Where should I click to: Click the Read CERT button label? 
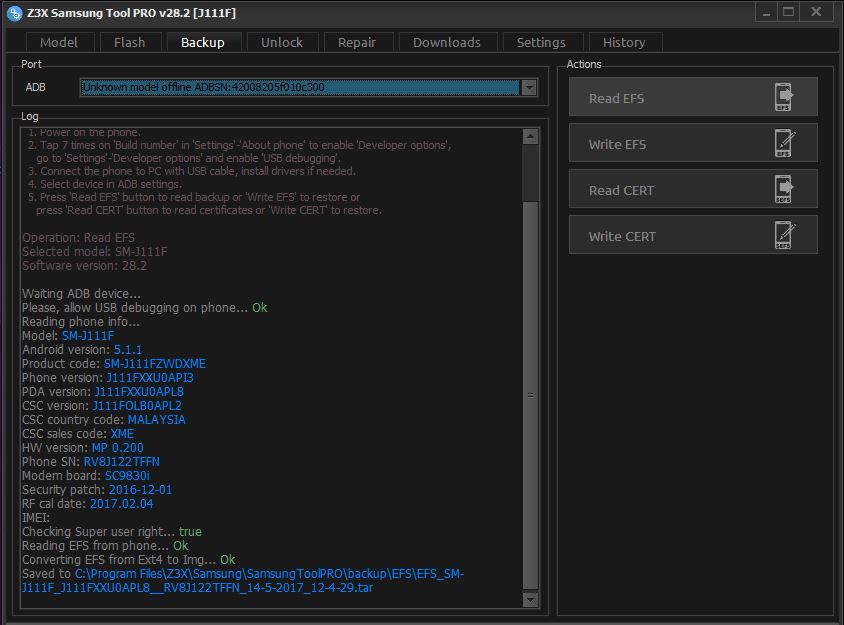coord(621,191)
